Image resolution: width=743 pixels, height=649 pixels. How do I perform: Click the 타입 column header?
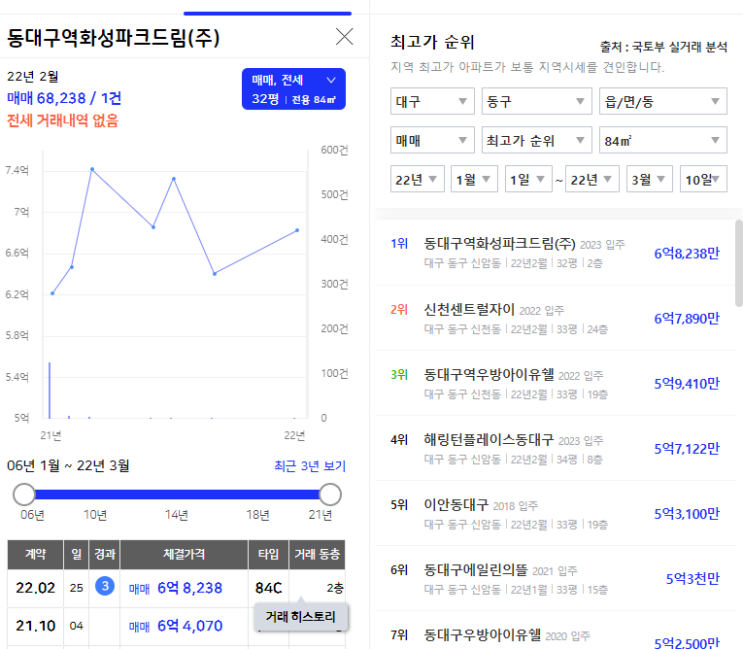[269, 554]
